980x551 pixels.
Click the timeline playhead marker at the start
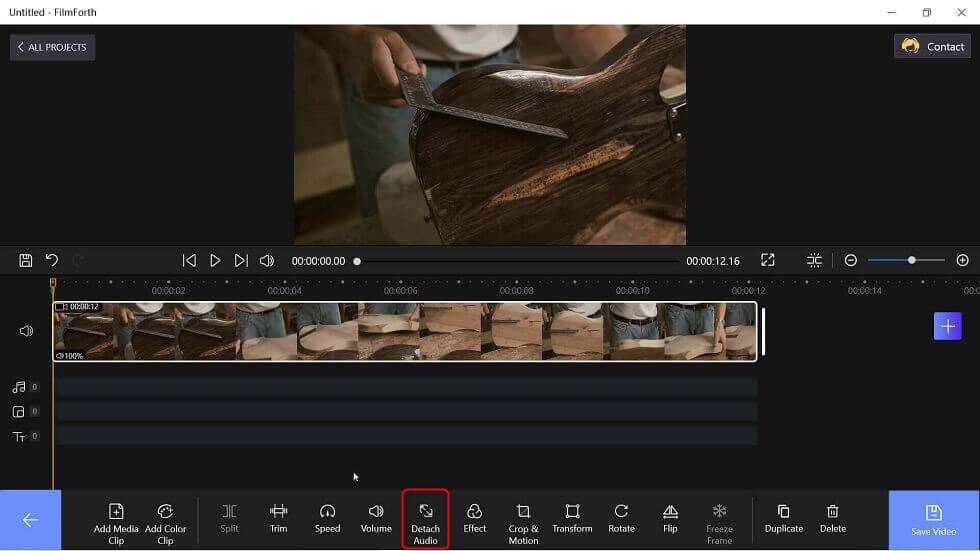[53, 284]
